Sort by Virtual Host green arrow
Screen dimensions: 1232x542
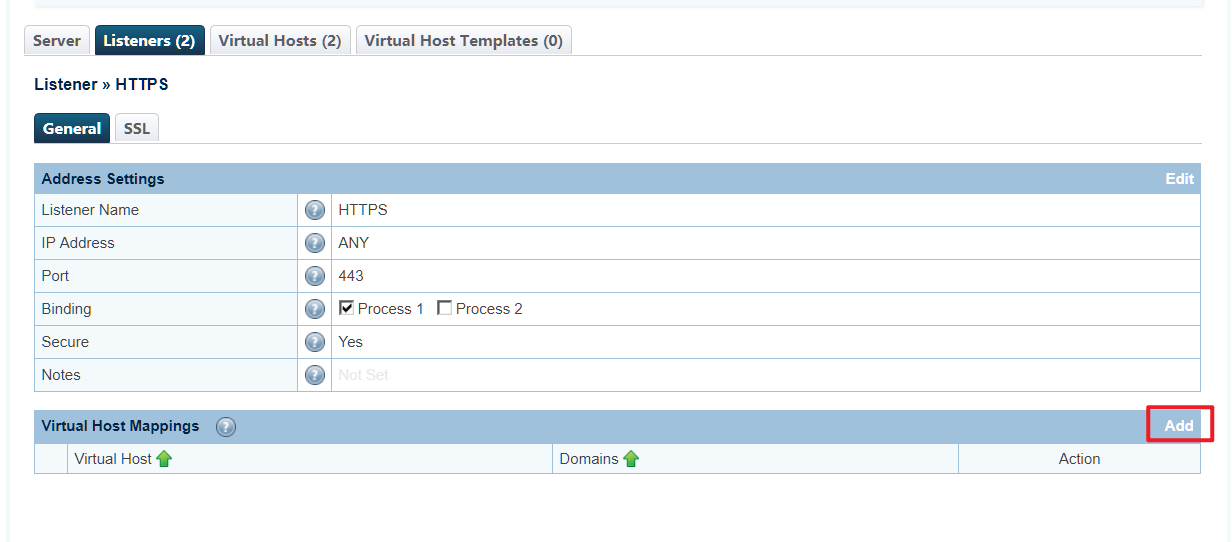point(164,459)
